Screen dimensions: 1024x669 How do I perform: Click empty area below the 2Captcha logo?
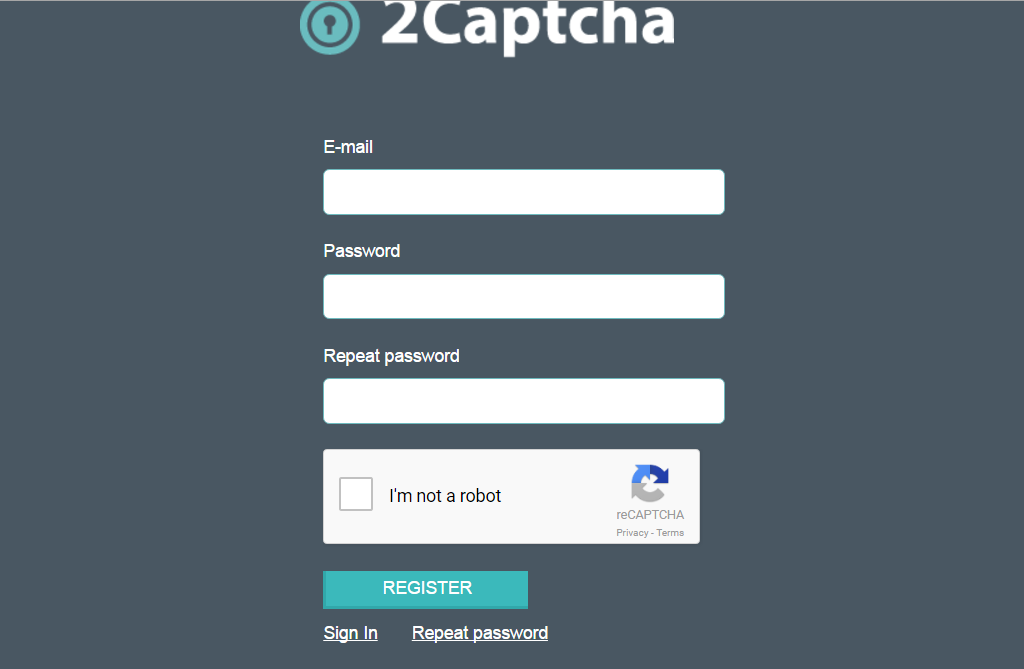click(500, 95)
